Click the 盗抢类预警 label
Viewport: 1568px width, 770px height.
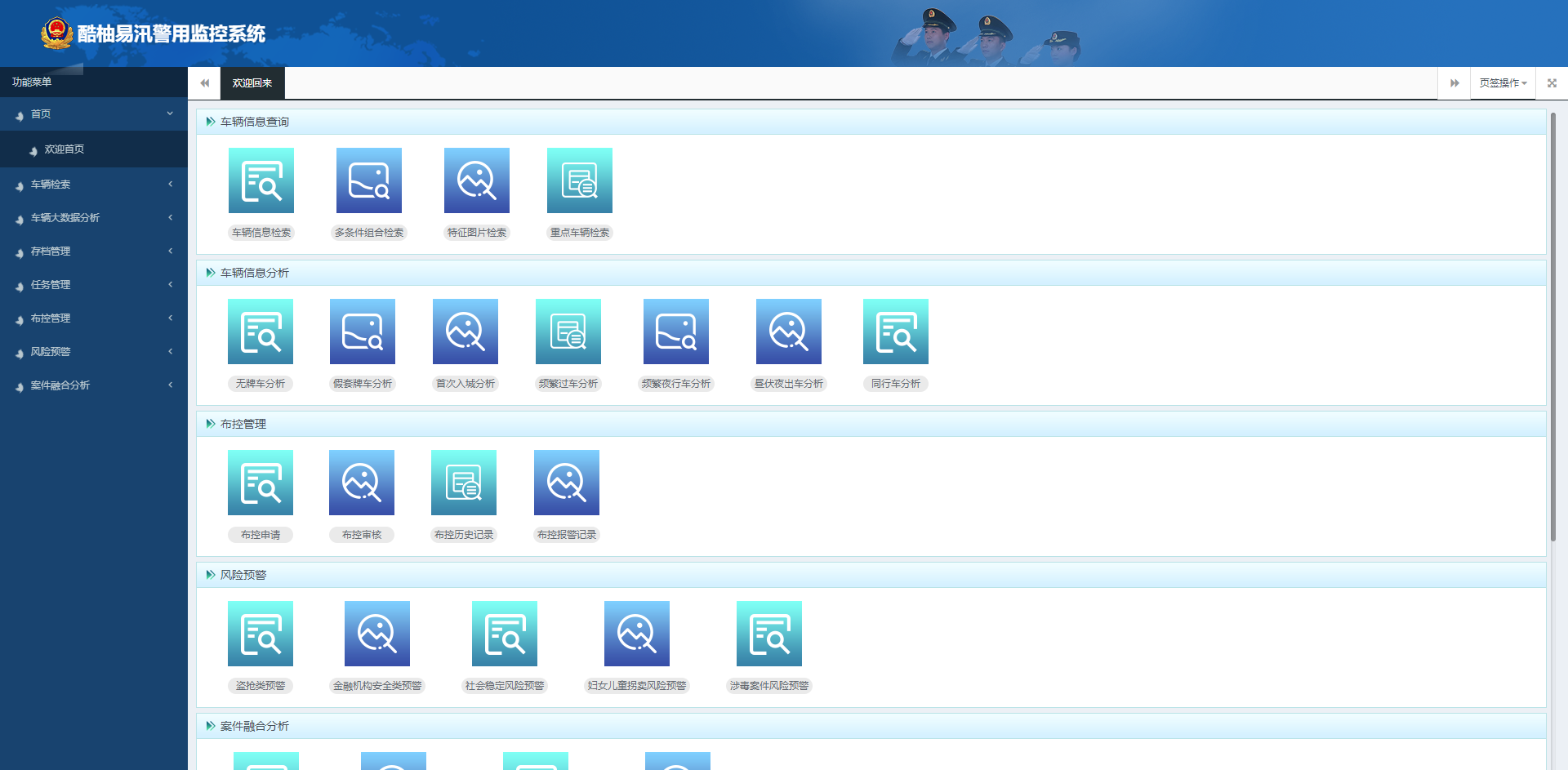261,686
